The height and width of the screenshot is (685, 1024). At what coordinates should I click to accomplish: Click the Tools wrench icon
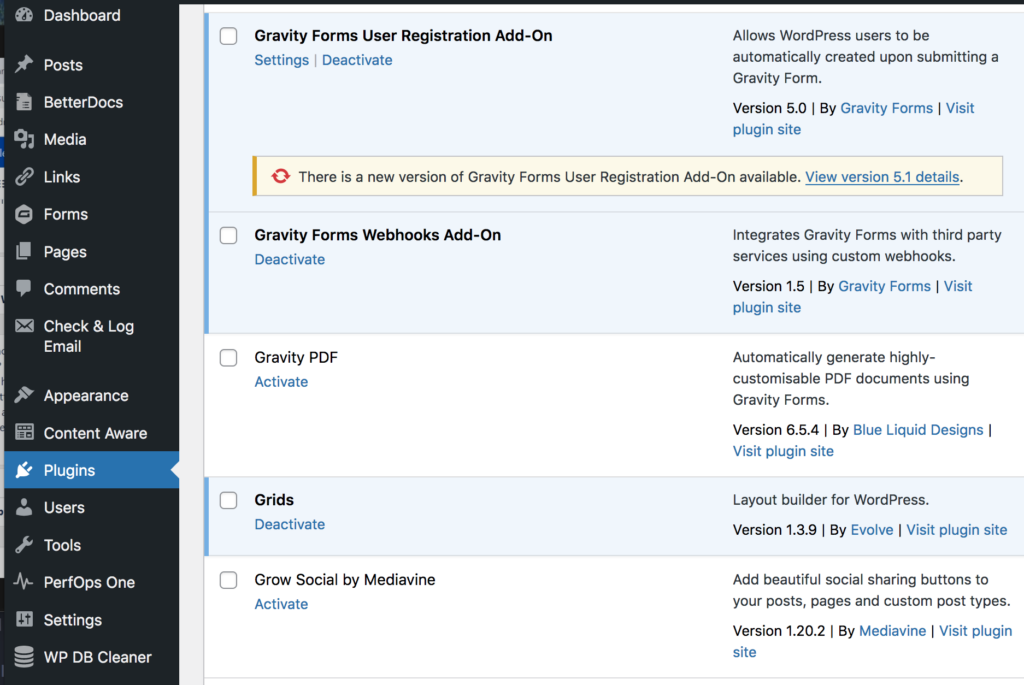(x=24, y=545)
